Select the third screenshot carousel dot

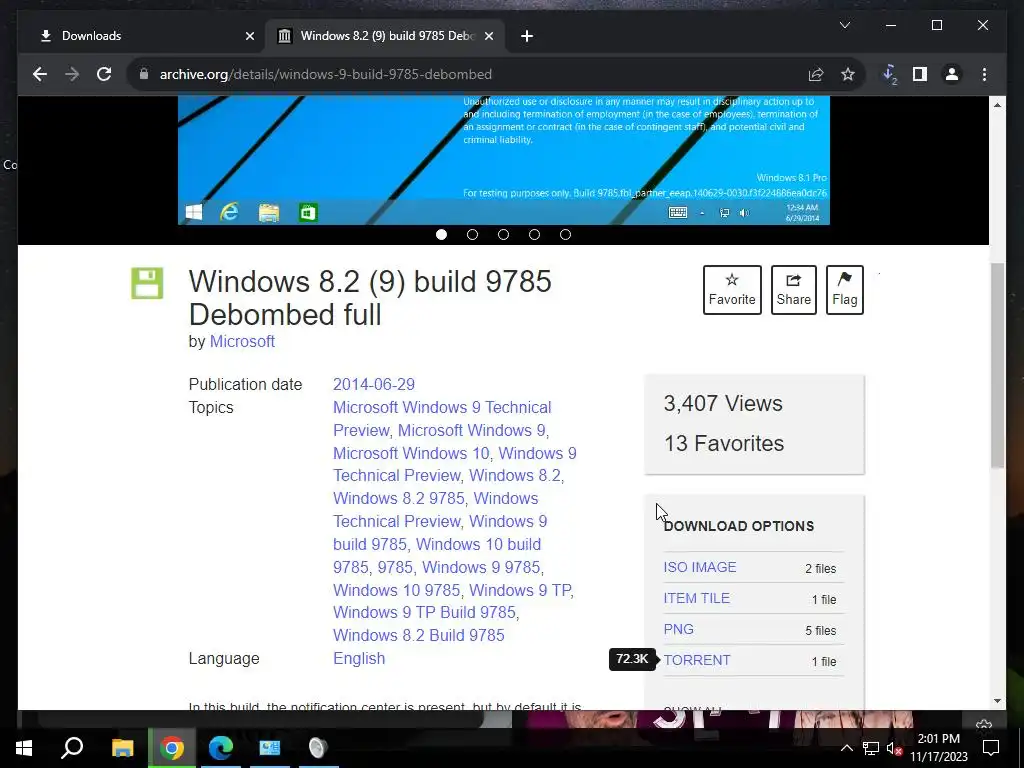coord(504,234)
